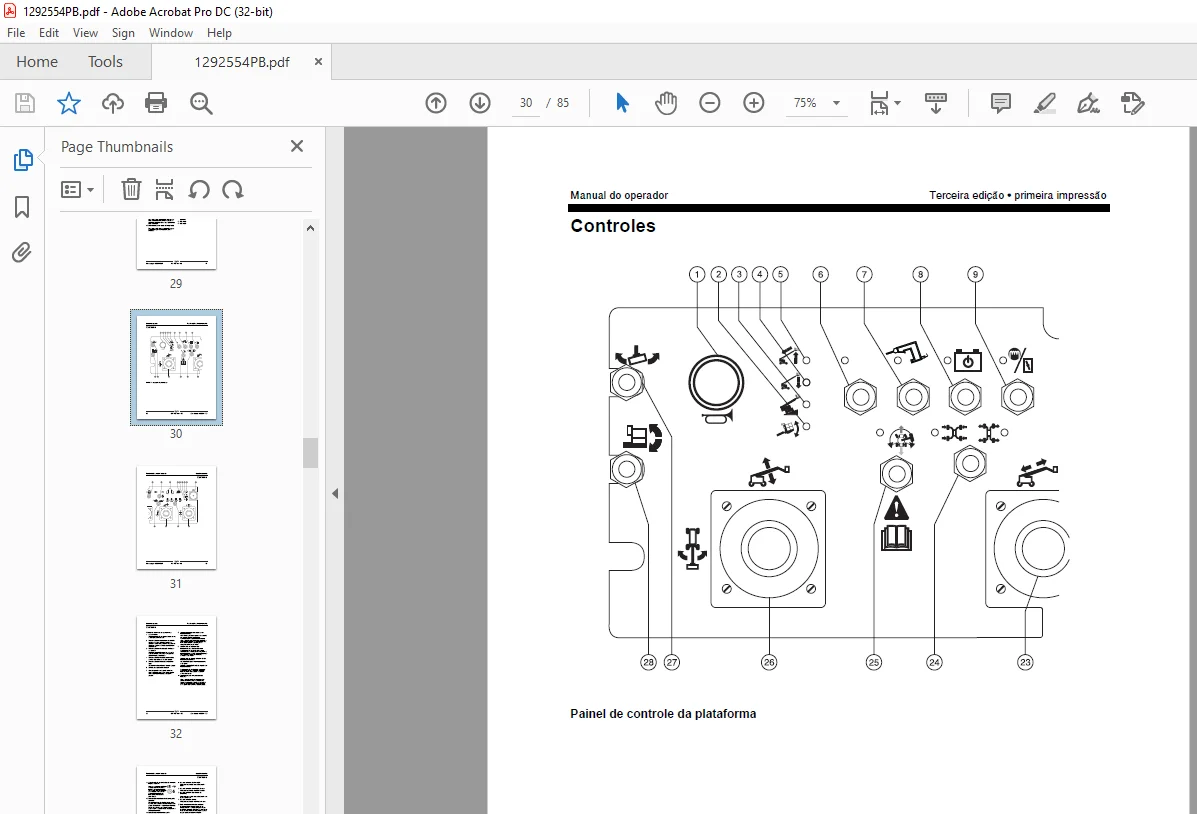Click the Save file icon
This screenshot has width=1197, height=814.
pos(25,103)
